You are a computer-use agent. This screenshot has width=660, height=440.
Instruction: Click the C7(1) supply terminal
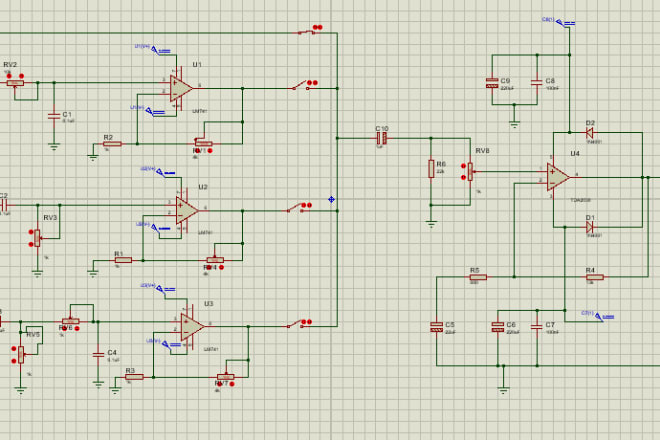tap(604, 317)
